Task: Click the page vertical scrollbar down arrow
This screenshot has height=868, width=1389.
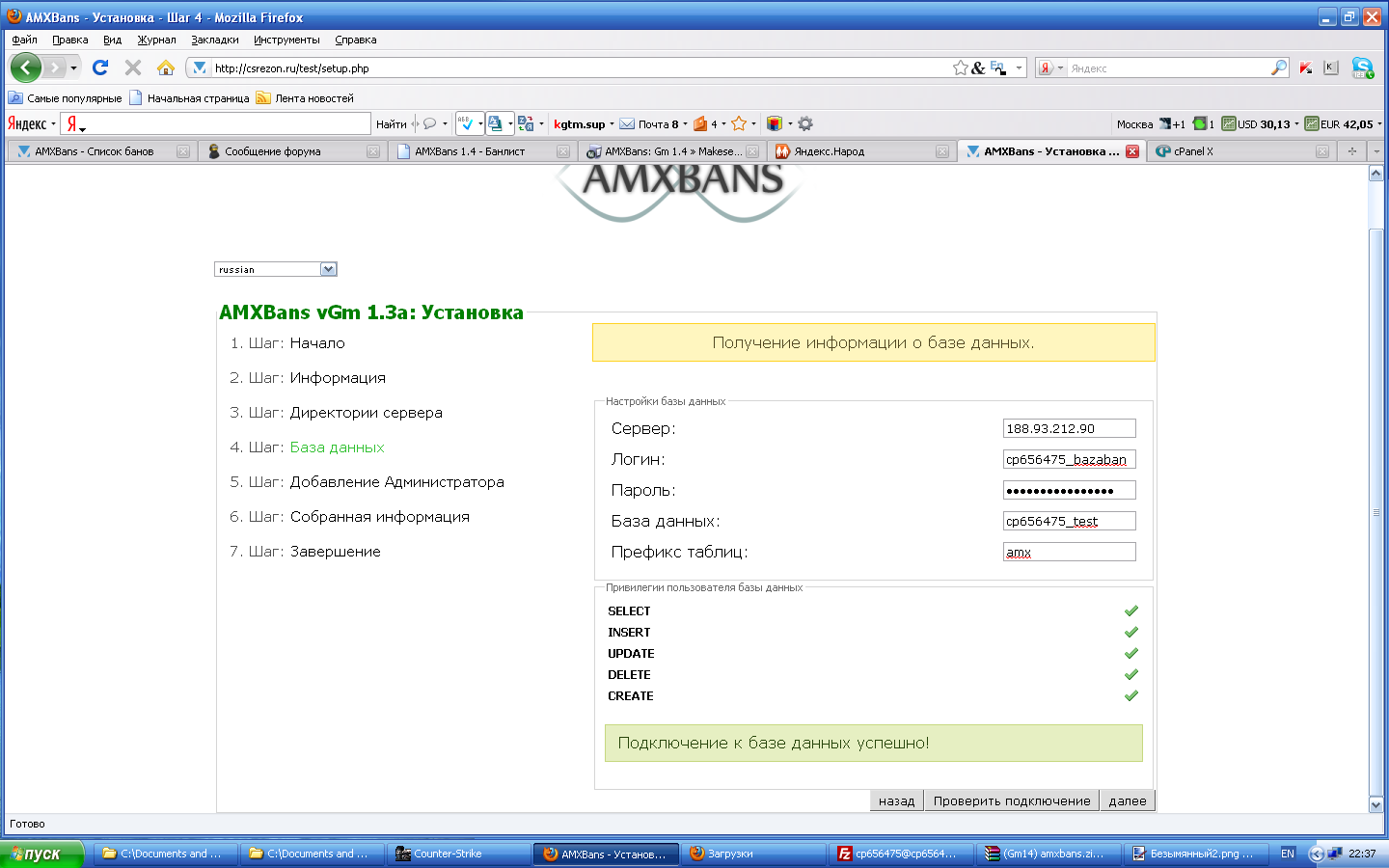Action: pos(1376,804)
